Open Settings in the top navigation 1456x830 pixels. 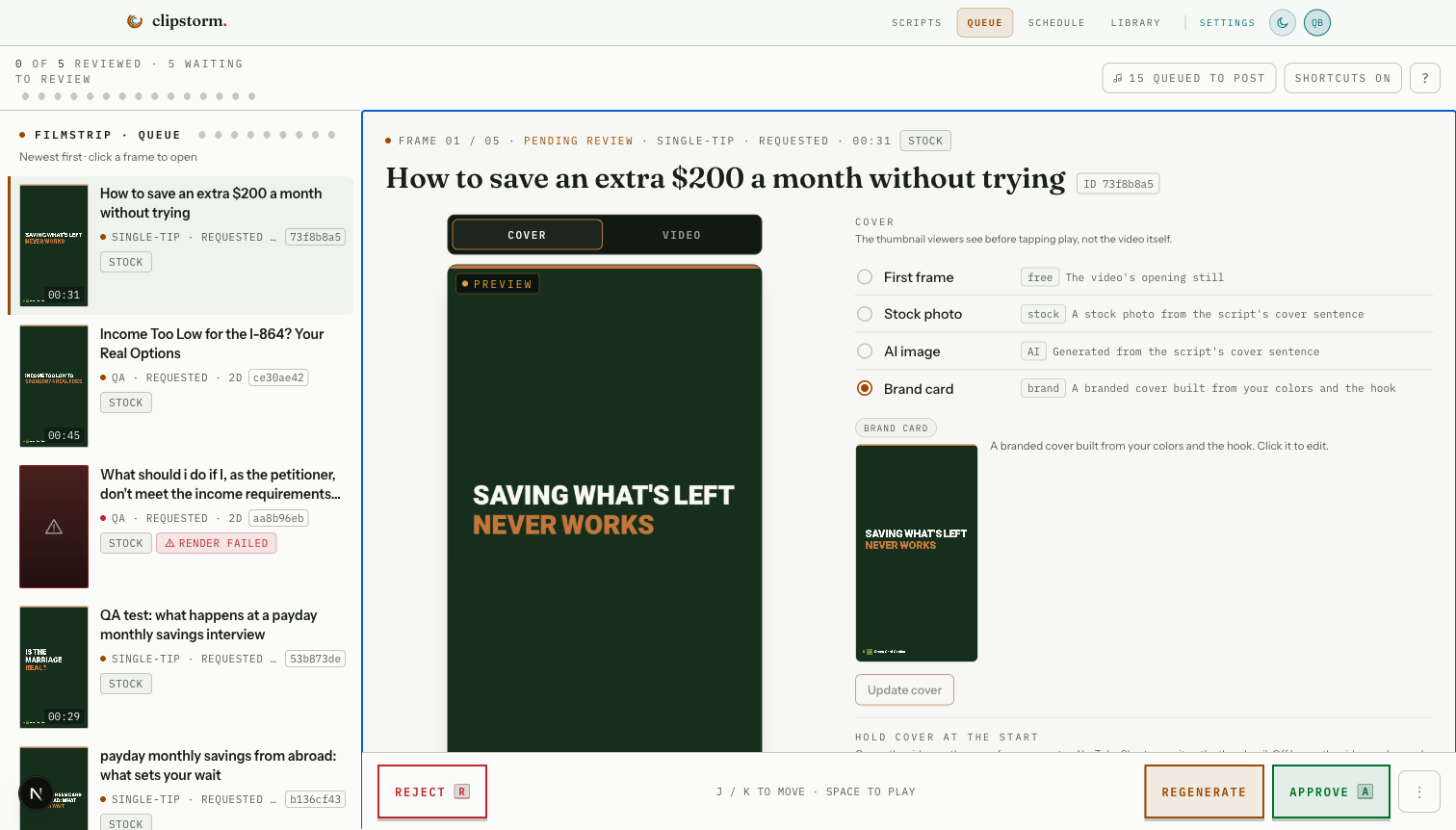[x=1227, y=23]
